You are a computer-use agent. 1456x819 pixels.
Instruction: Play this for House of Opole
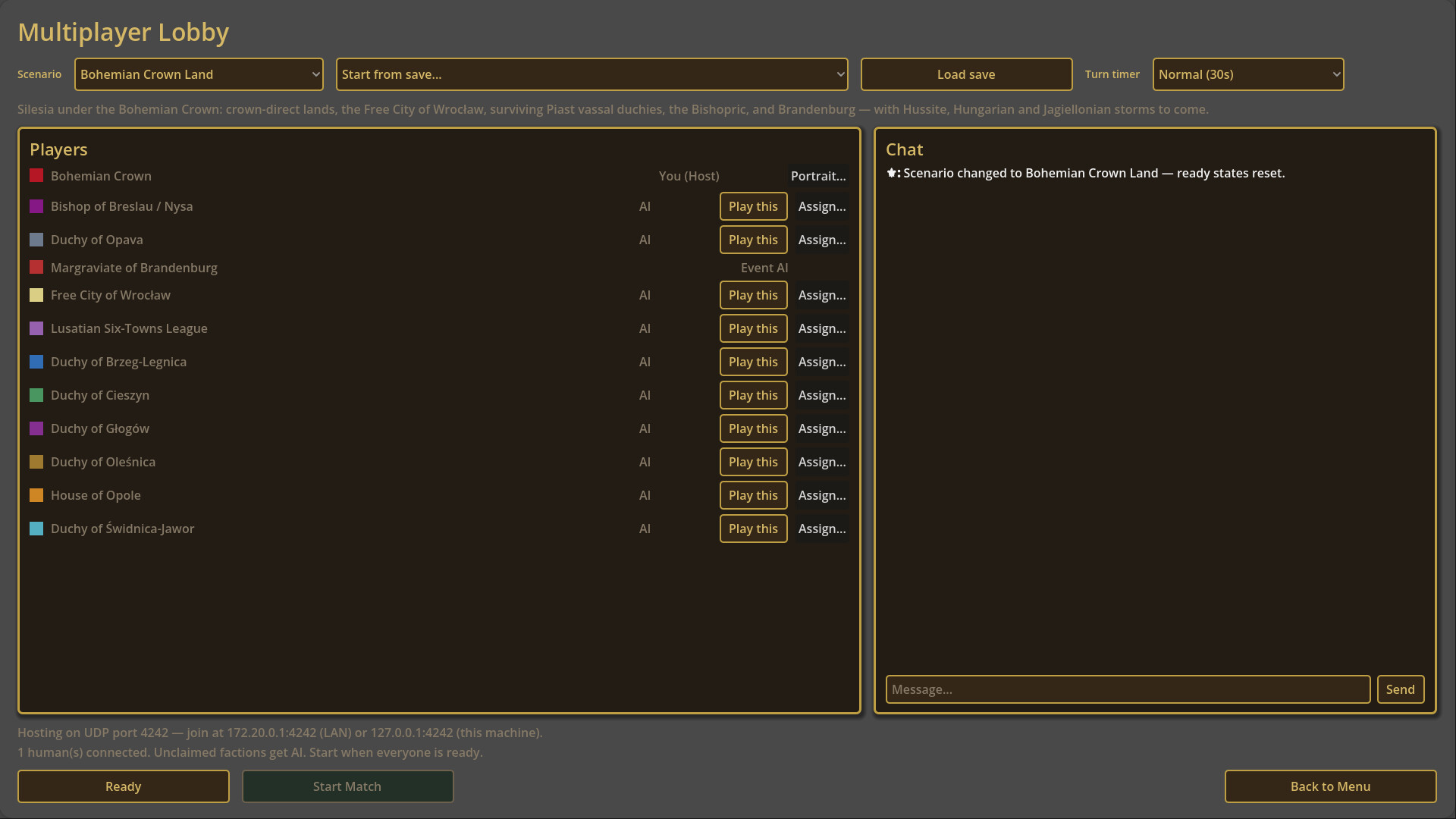753,495
